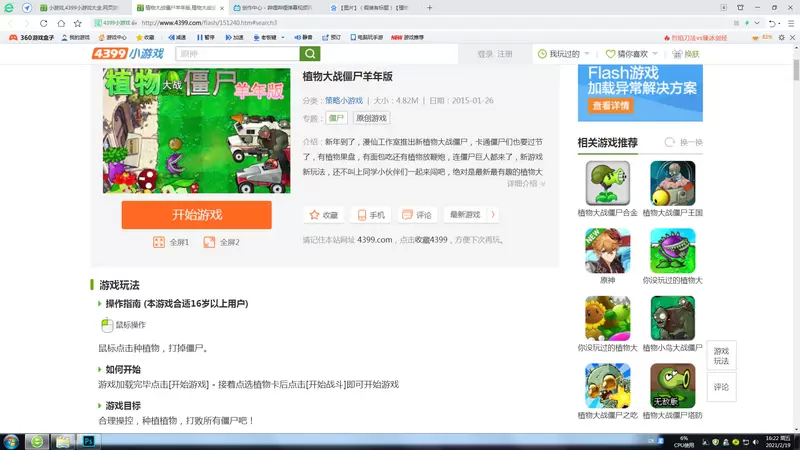Open the 手机 mobile version button
The width and height of the screenshot is (800, 450).
(371, 215)
